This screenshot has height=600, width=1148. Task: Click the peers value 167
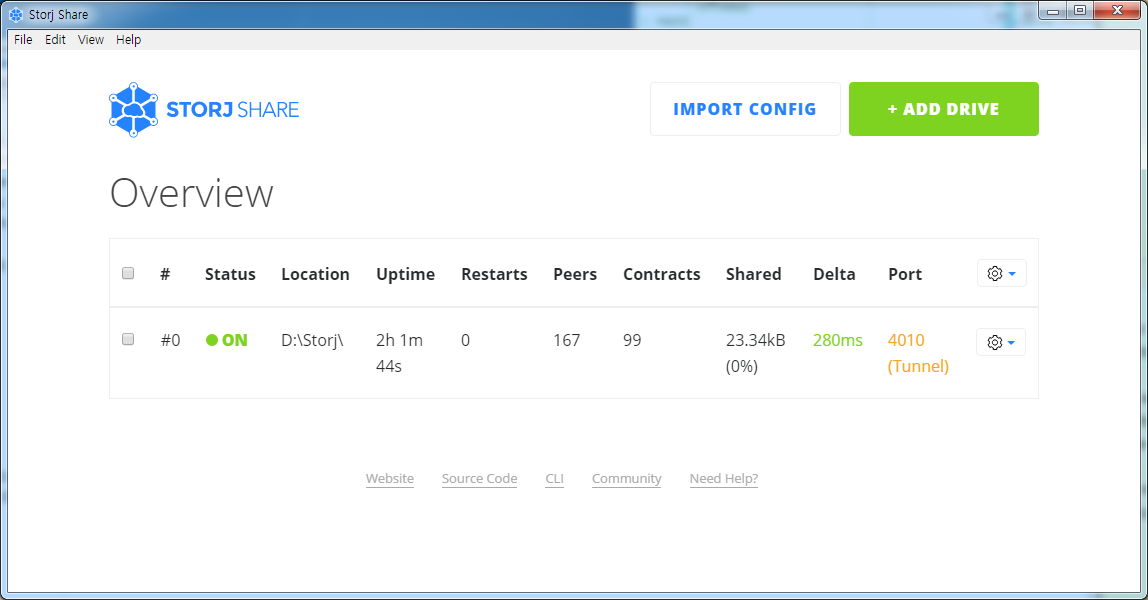(567, 340)
